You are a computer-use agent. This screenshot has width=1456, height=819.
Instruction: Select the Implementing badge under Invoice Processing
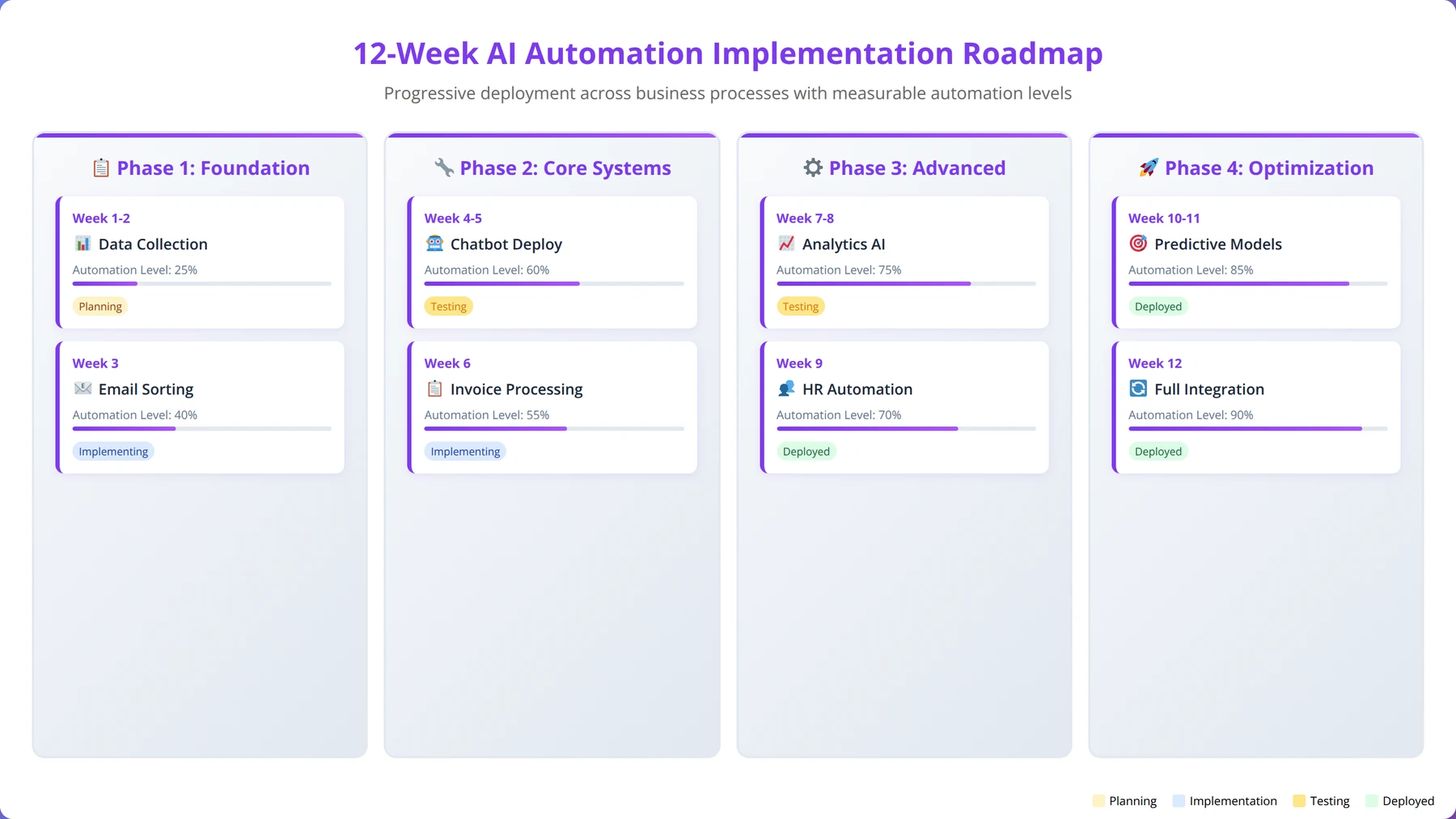tap(465, 452)
